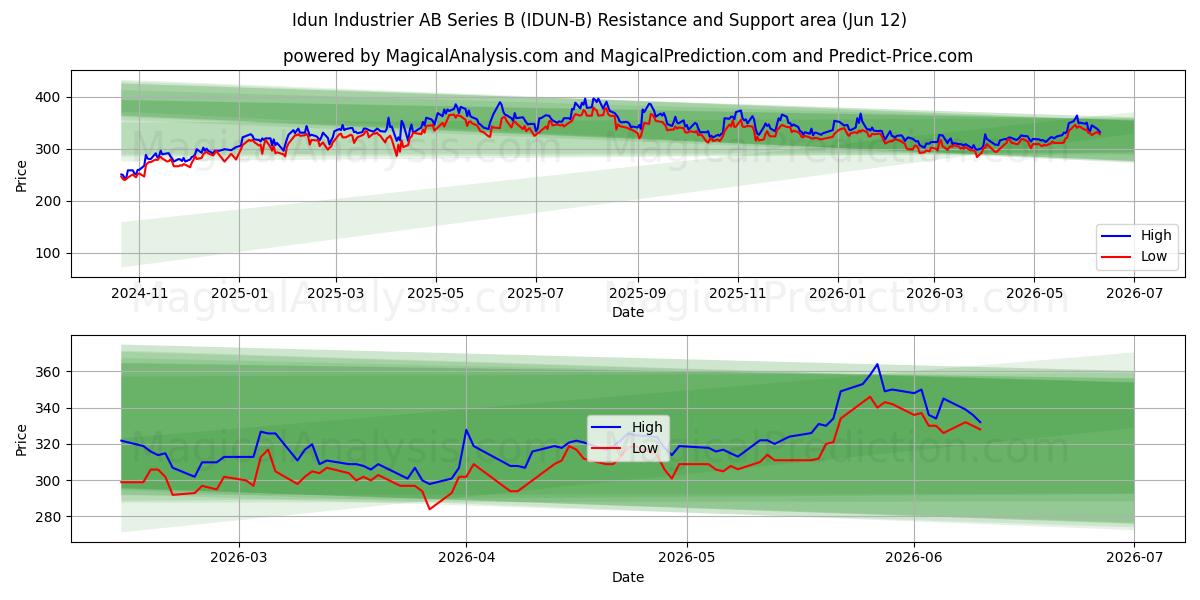
Task: Click the '2026-05' tick label on bottom chart
Action: (x=687, y=558)
